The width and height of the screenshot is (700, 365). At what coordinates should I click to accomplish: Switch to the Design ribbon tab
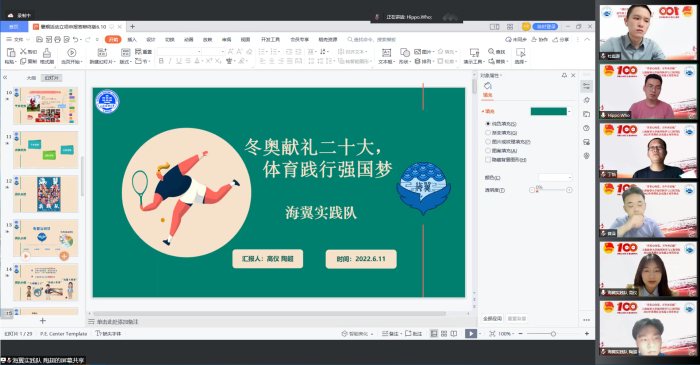[x=151, y=40]
